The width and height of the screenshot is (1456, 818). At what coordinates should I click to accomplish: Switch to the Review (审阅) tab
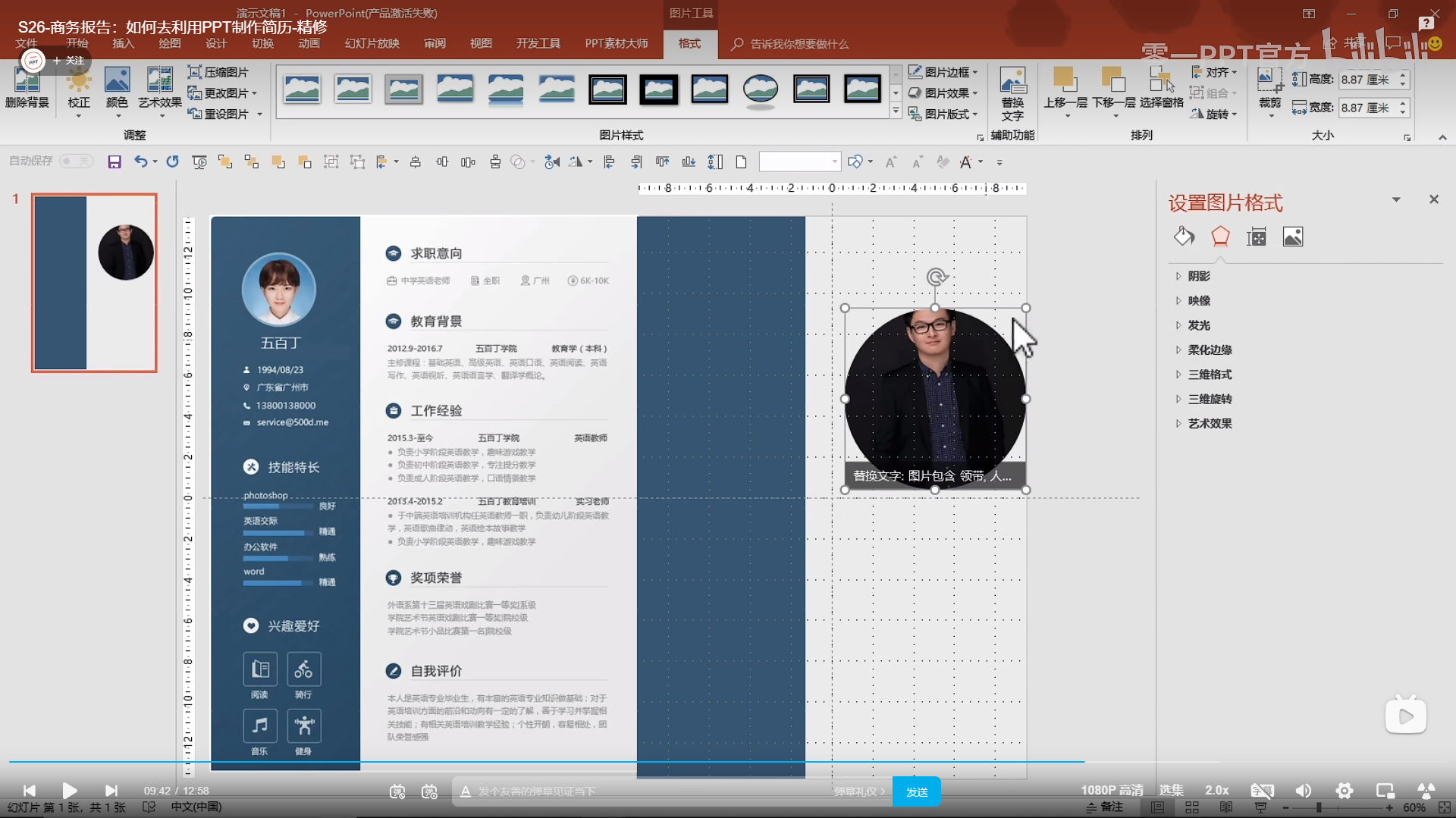435,43
